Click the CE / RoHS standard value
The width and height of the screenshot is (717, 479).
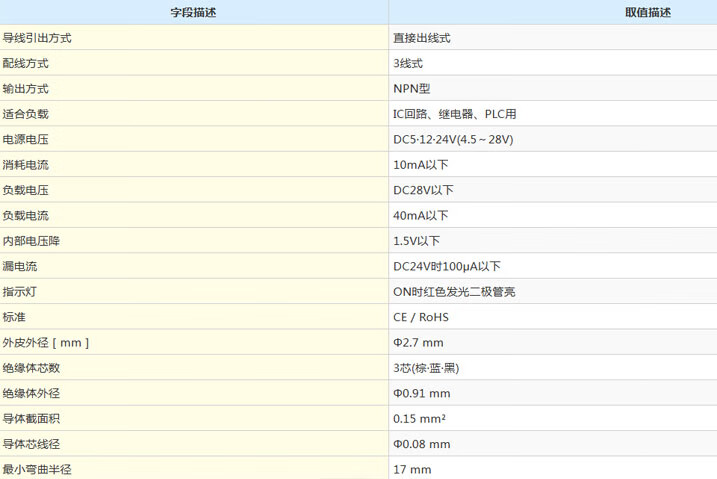pyautogui.click(x=421, y=318)
